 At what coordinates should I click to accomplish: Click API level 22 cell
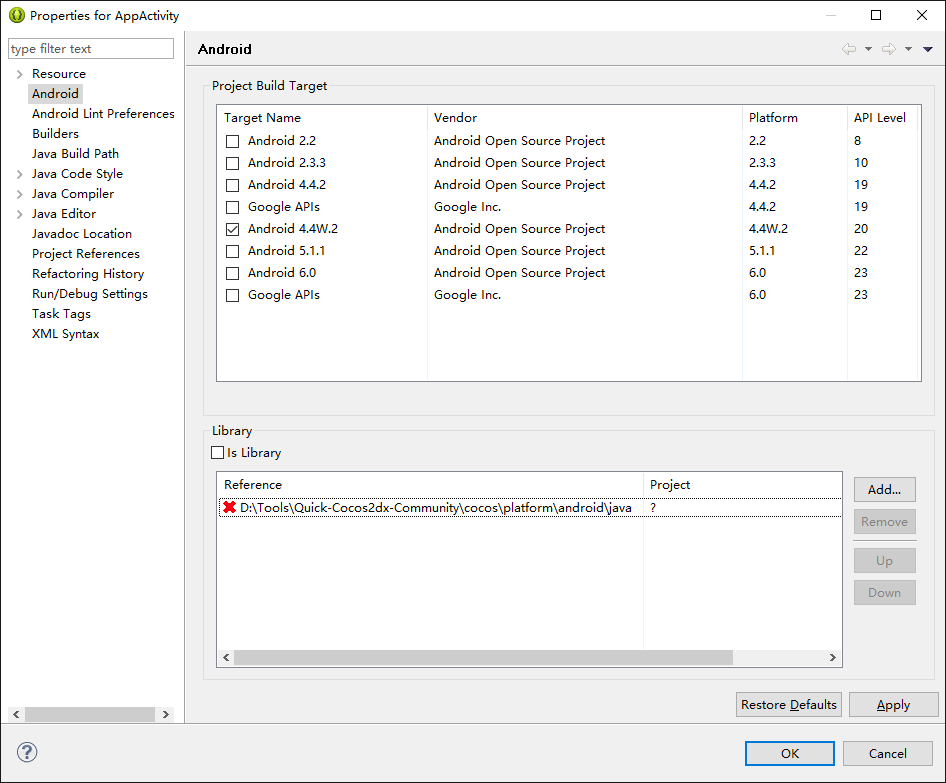(861, 251)
